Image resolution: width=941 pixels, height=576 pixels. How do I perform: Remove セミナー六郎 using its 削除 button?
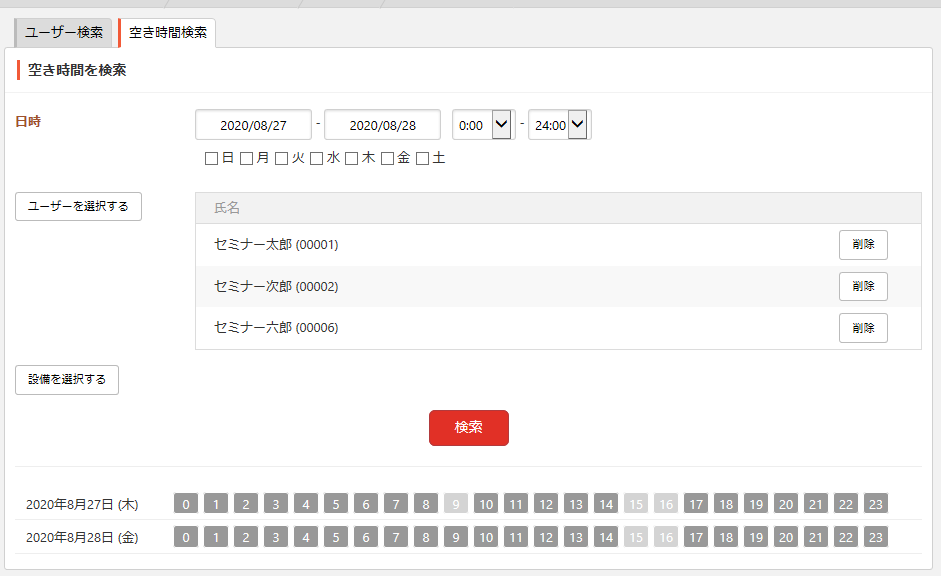pos(863,328)
